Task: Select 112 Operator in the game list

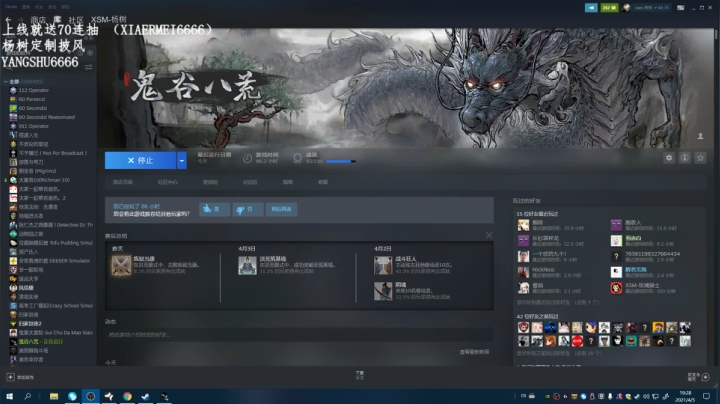Action: (x=34, y=90)
